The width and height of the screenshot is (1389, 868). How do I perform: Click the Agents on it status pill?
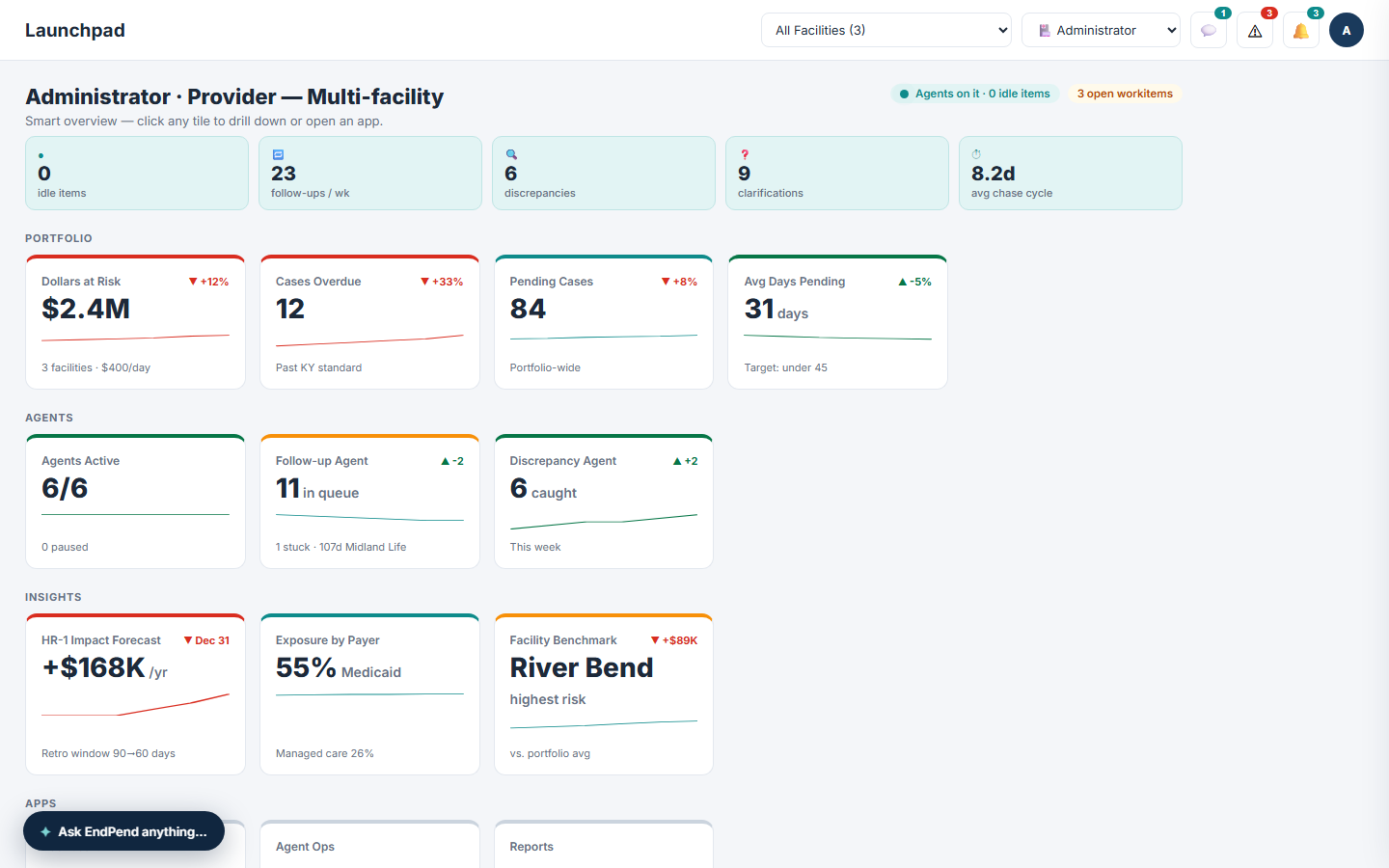click(974, 94)
